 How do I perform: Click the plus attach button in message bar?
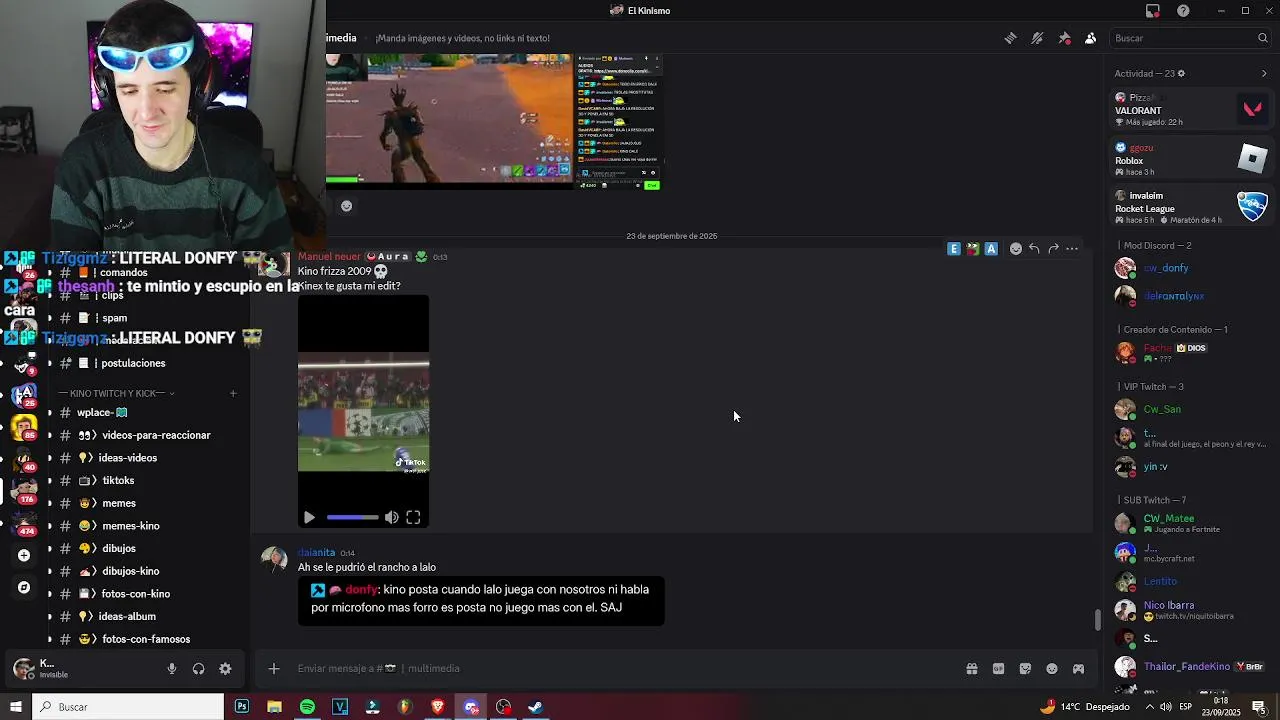click(274, 668)
